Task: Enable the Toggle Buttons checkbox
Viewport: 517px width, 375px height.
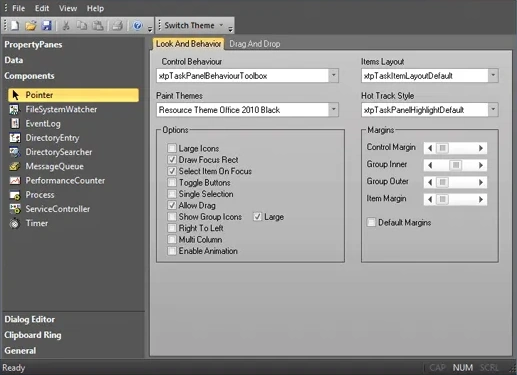Action: point(172,182)
